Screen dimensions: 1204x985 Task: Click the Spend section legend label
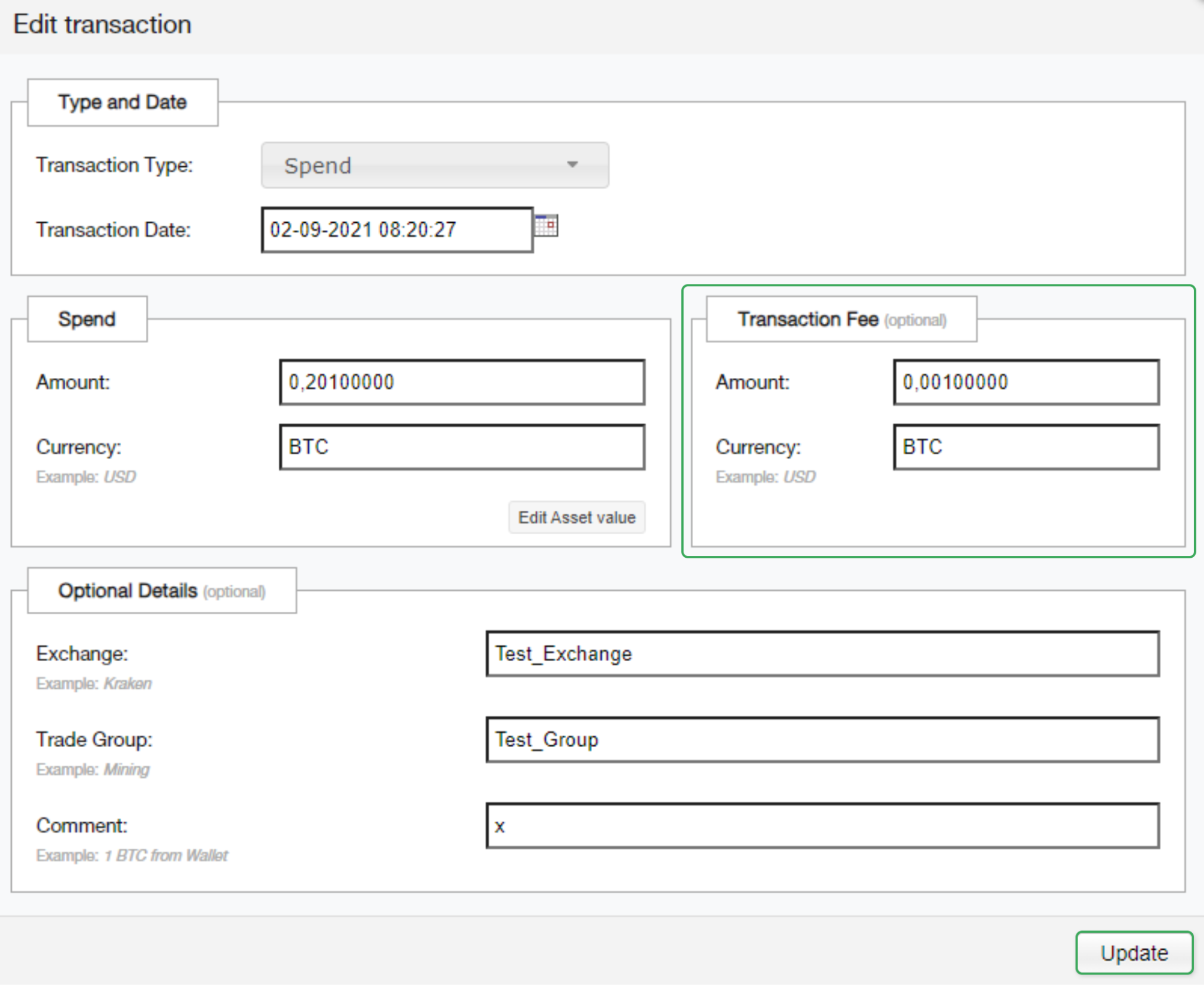pyautogui.click(x=87, y=319)
